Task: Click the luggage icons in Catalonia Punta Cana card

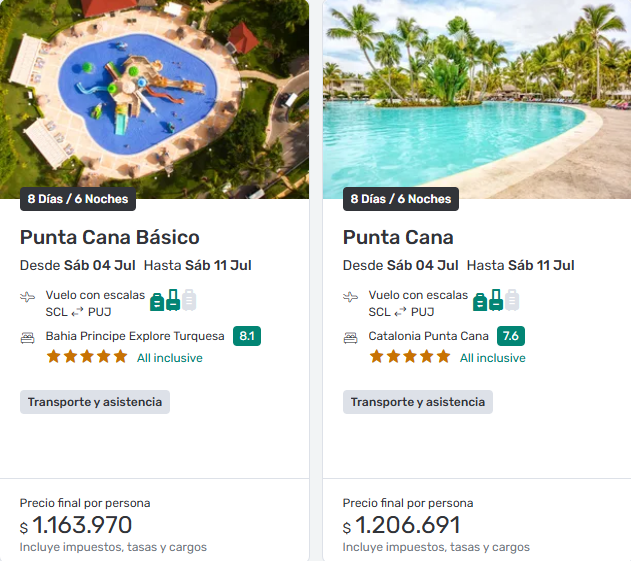Action: tap(496, 300)
